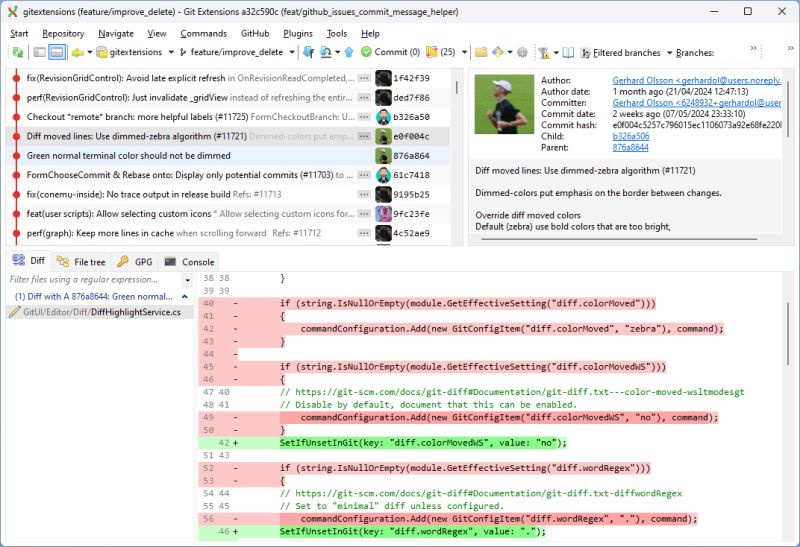The image size is (800, 547).
Task: Click the filter files regular expression field
Action: pos(94,280)
